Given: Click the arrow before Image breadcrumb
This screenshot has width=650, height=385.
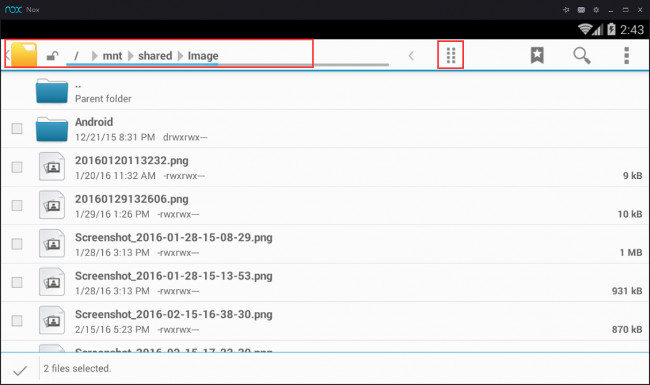Looking at the screenshot, I should 180,56.
